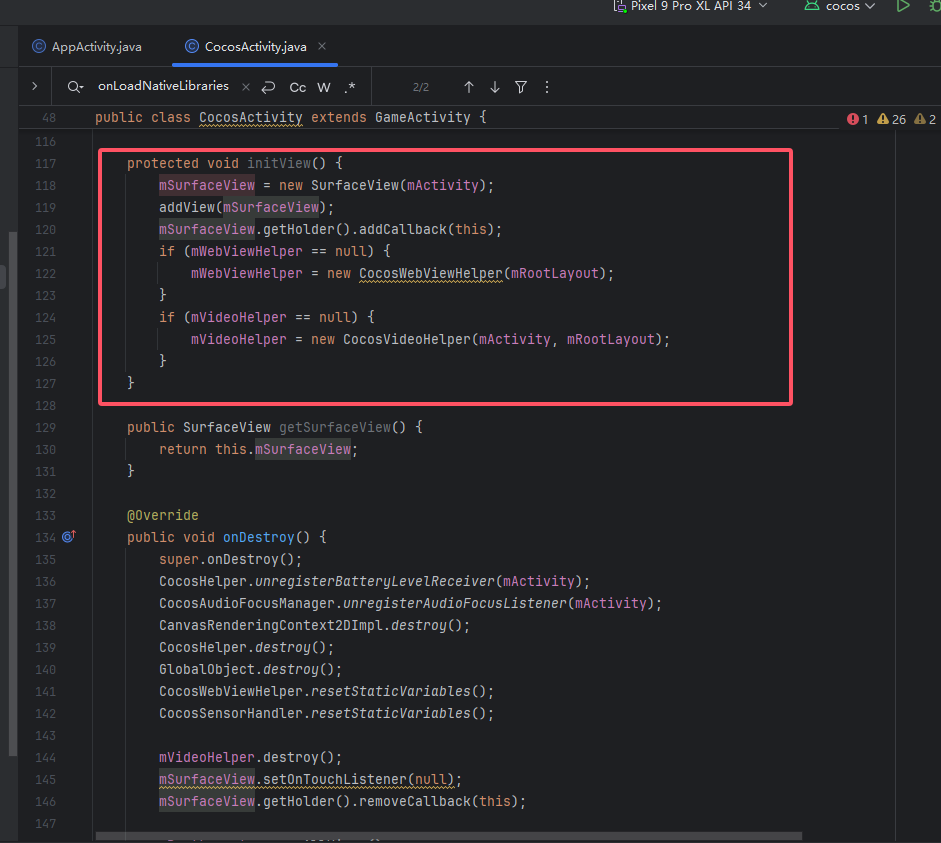Click the Debug app bug icon
The image size is (941, 843).
(933, 6)
